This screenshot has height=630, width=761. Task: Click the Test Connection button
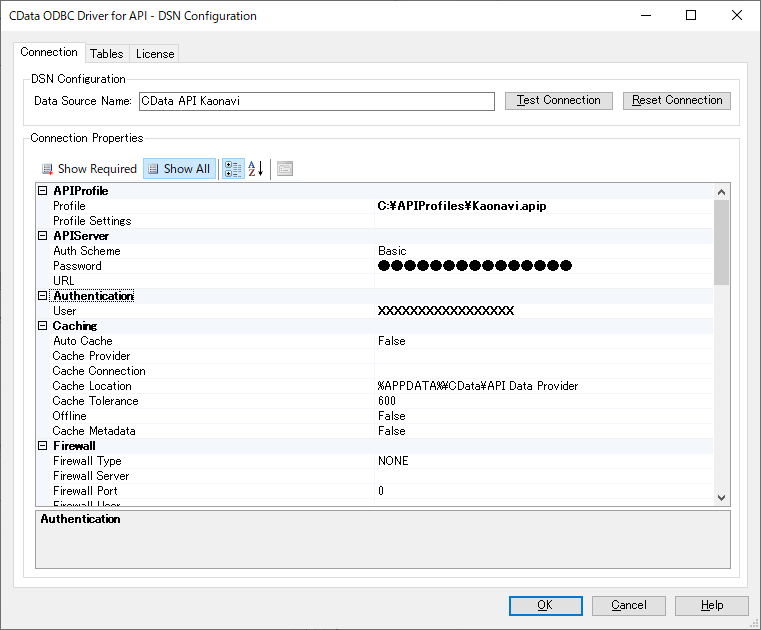point(559,100)
